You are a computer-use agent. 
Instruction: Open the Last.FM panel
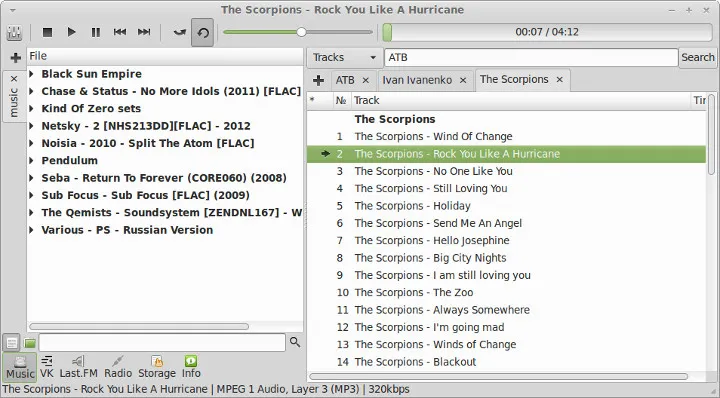[79, 367]
